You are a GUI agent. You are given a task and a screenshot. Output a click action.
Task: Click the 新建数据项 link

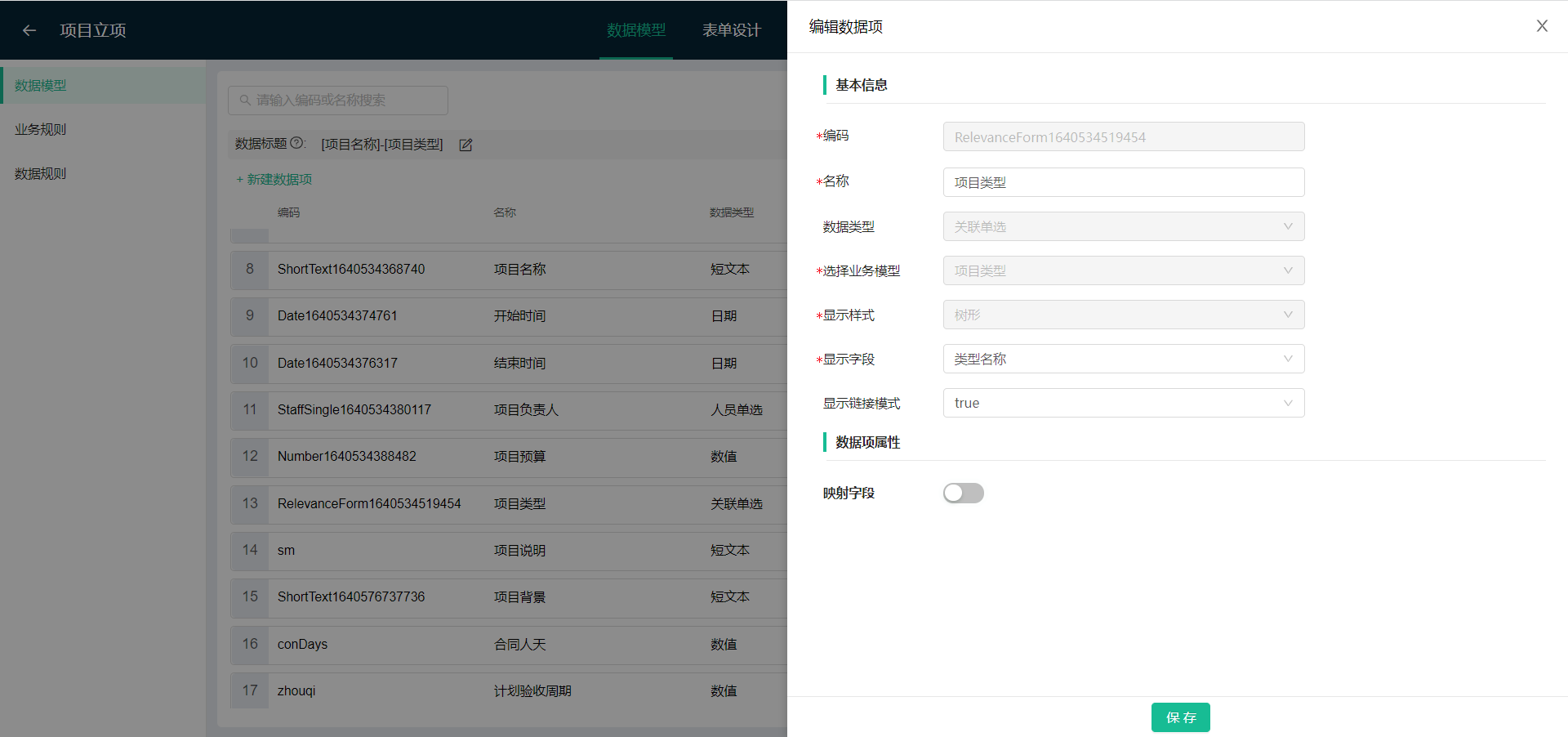pyautogui.click(x=274, y=179)
